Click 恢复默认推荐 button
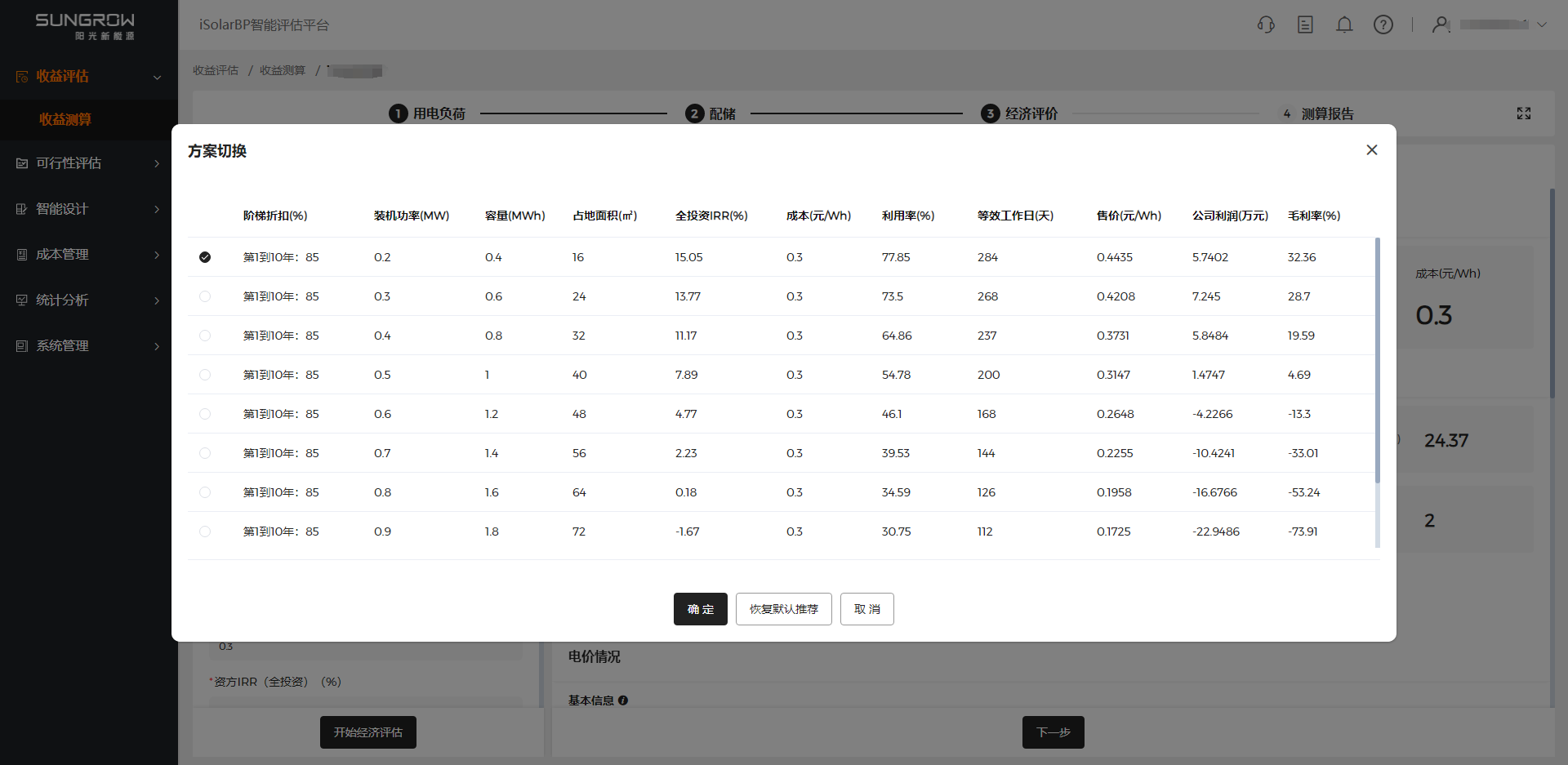This screenshot has height=765, width=1568. click(x=783, y=609)
